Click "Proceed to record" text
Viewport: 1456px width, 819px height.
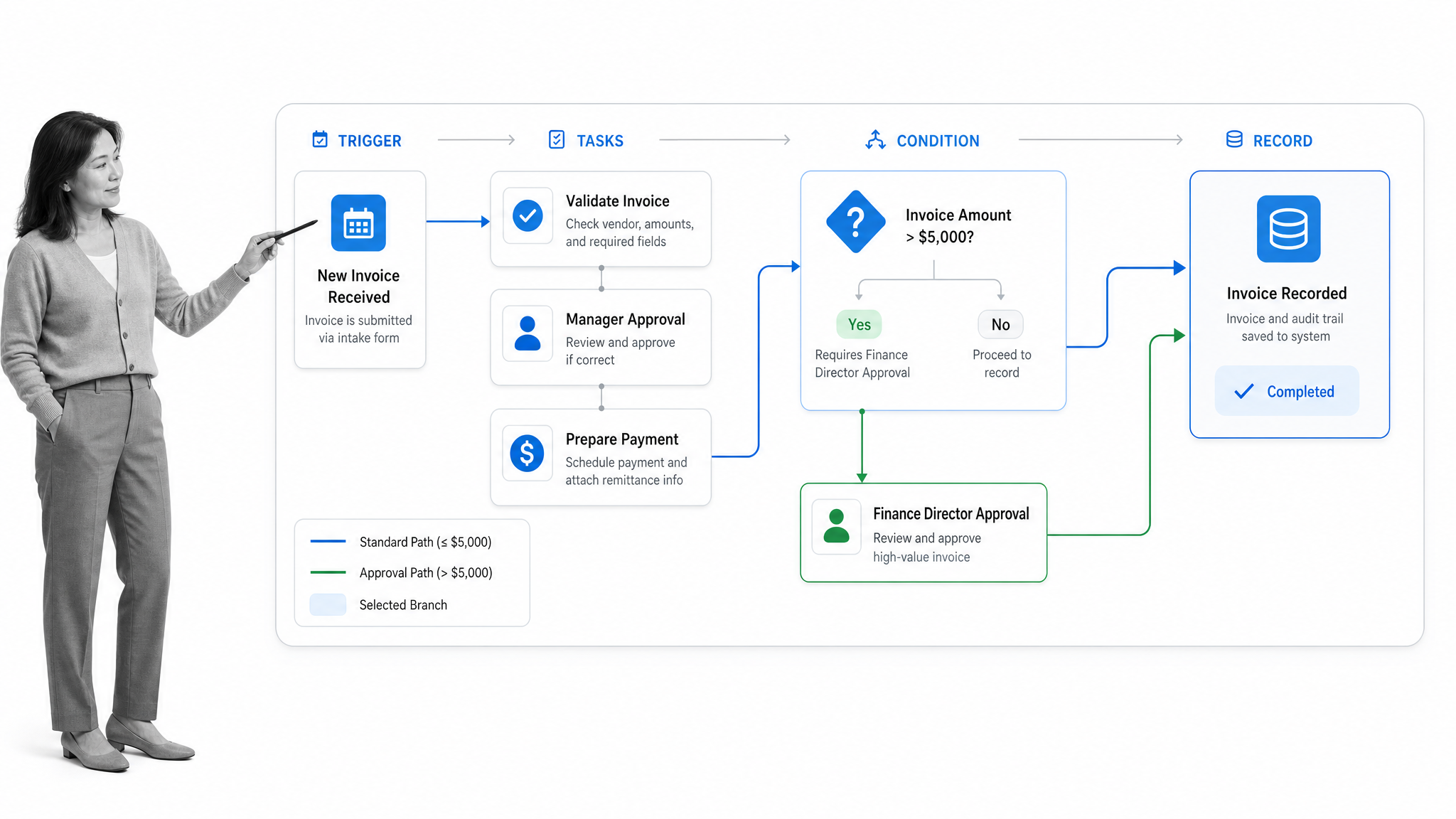(x=1001, y=363)
